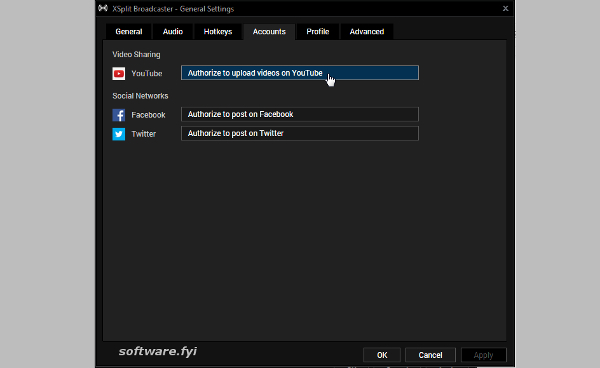
Task: Go to the Hotkeys tab
Action: tap(218, 32)
